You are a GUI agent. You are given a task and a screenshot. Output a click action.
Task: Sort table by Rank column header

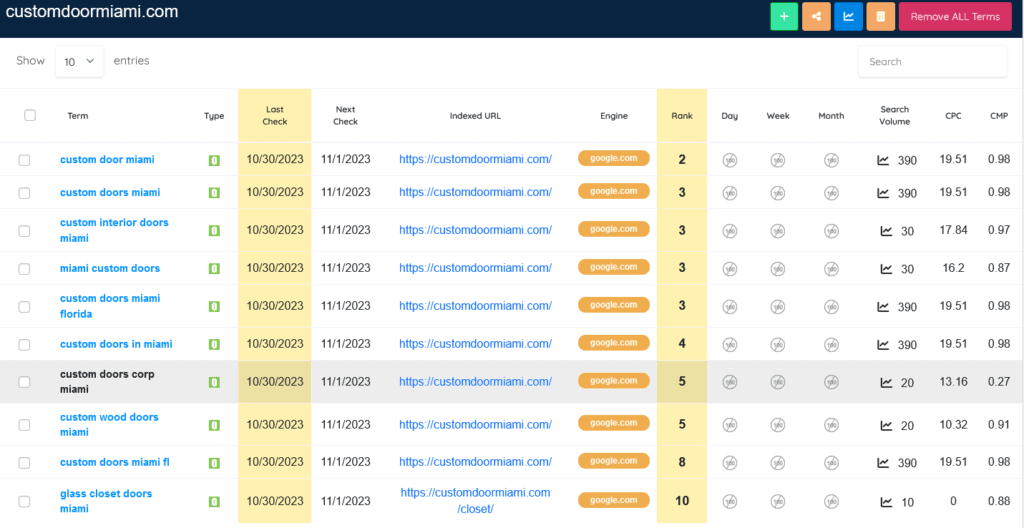pyautogui.click(x=681, y=116)
